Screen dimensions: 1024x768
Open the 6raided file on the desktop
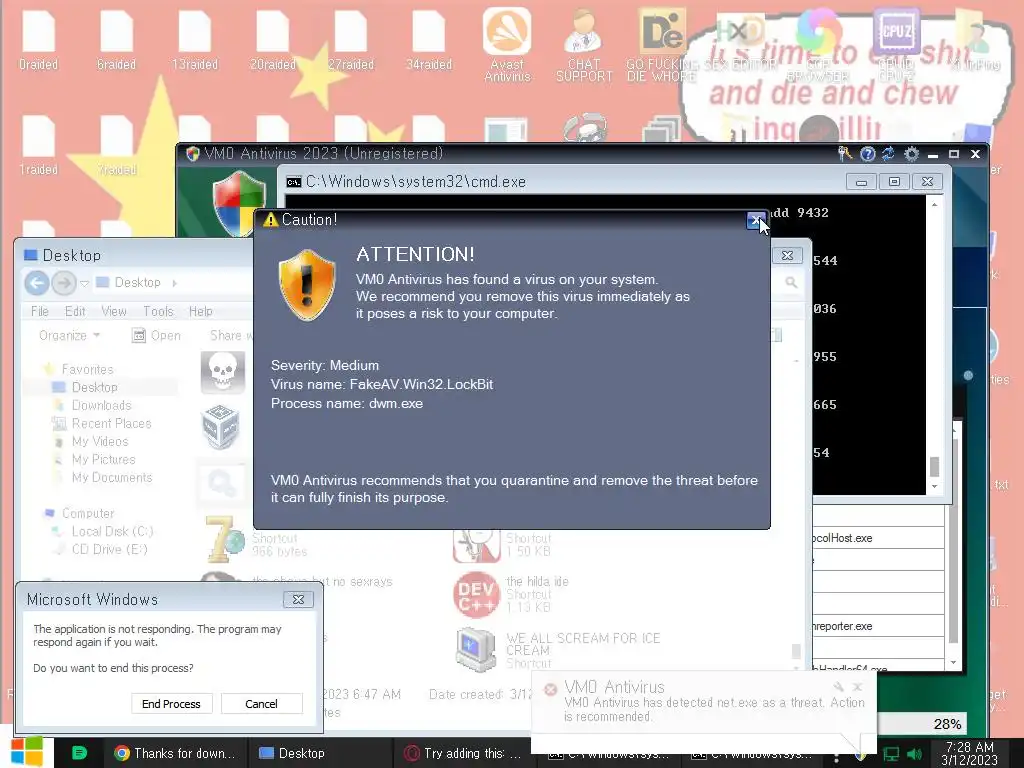[116, 40]
